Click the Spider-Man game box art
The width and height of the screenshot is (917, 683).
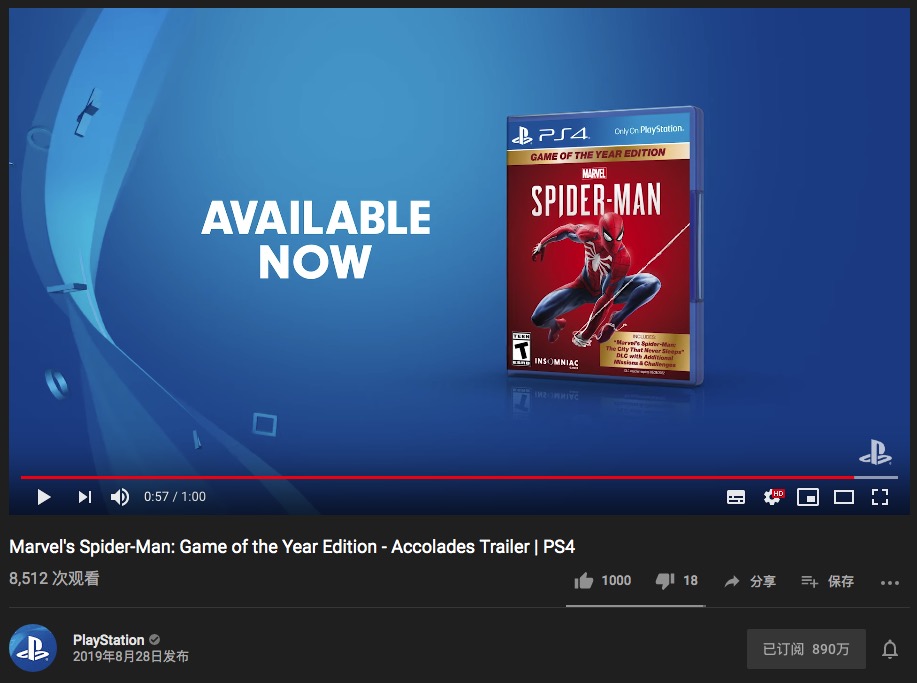click(x=604, y=246)
